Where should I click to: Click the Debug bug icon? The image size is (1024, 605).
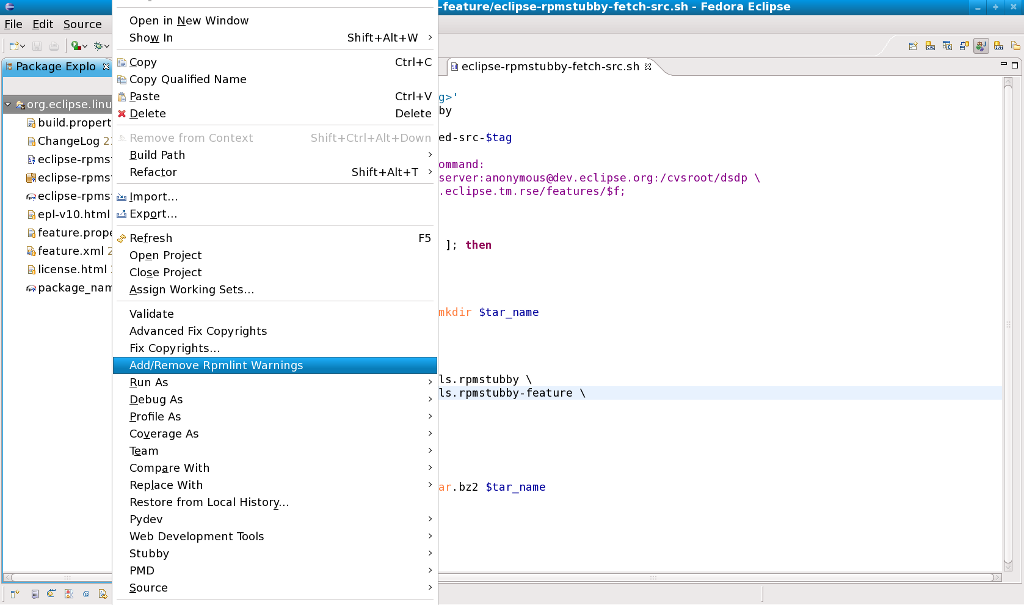99,46
